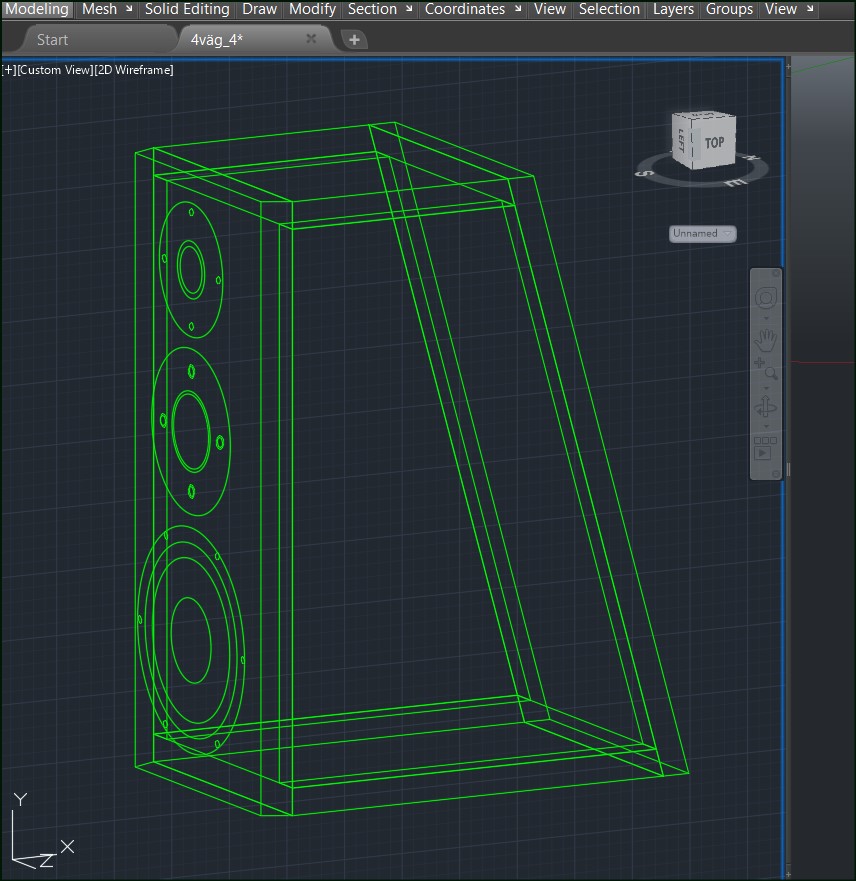856x881 pixels.
Task: Select the top tweeter circle on speaker
Action: (x=191, y=270)
